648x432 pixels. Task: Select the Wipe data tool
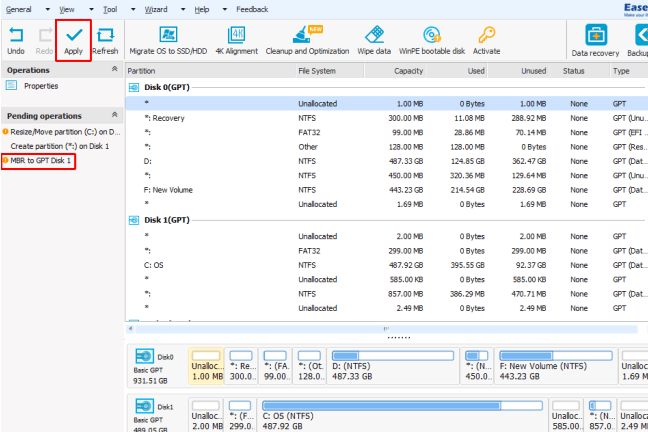coord(375,40)
